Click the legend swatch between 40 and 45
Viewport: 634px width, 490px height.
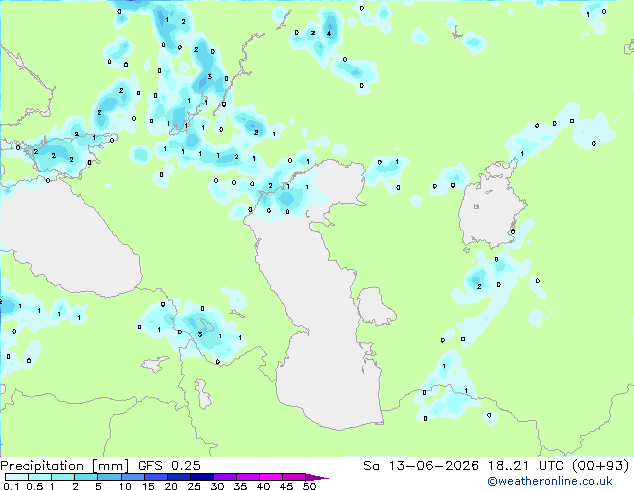click(271, 477)
